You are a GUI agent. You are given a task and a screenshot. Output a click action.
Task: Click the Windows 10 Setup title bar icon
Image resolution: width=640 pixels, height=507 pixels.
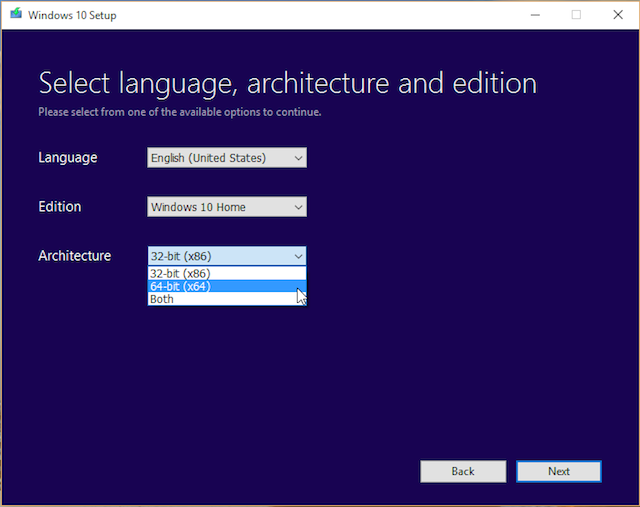(x=14, y=15)
